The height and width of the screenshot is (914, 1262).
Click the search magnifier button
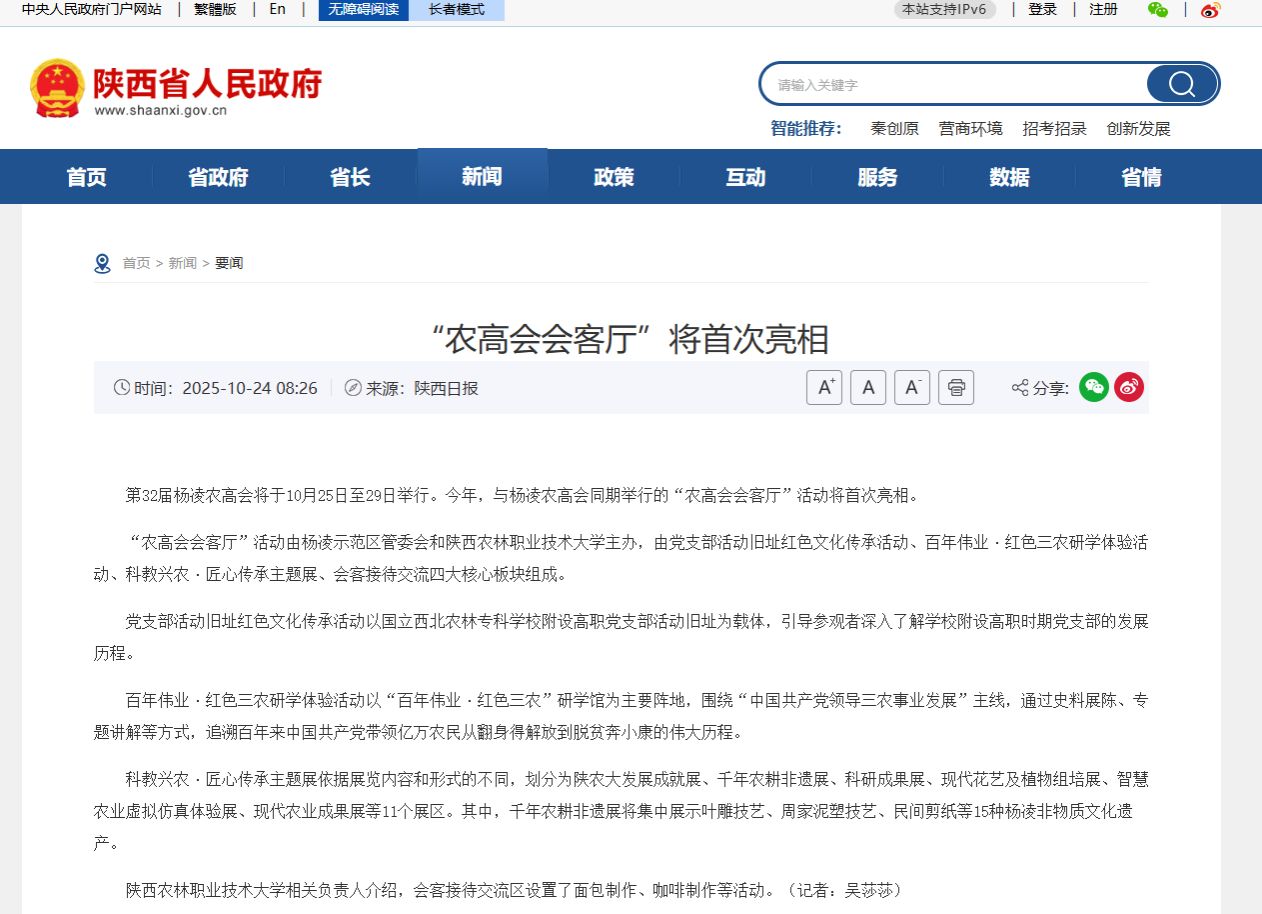point(1181,84)
